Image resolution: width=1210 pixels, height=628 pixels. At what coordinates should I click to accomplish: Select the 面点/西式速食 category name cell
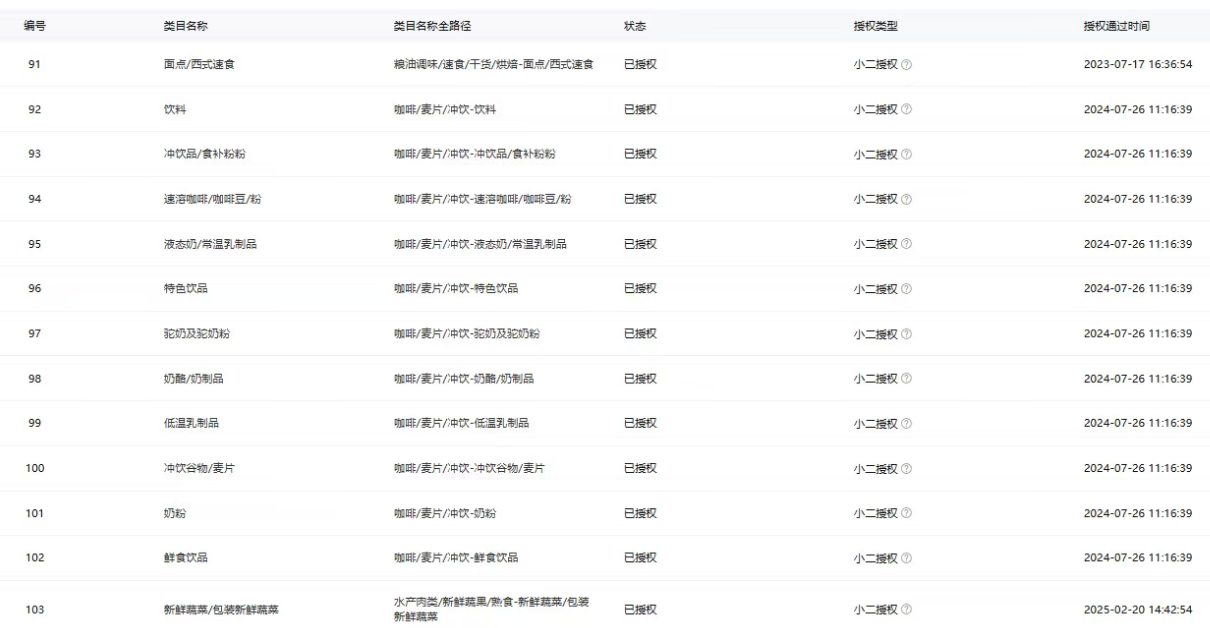coord(199,65)
